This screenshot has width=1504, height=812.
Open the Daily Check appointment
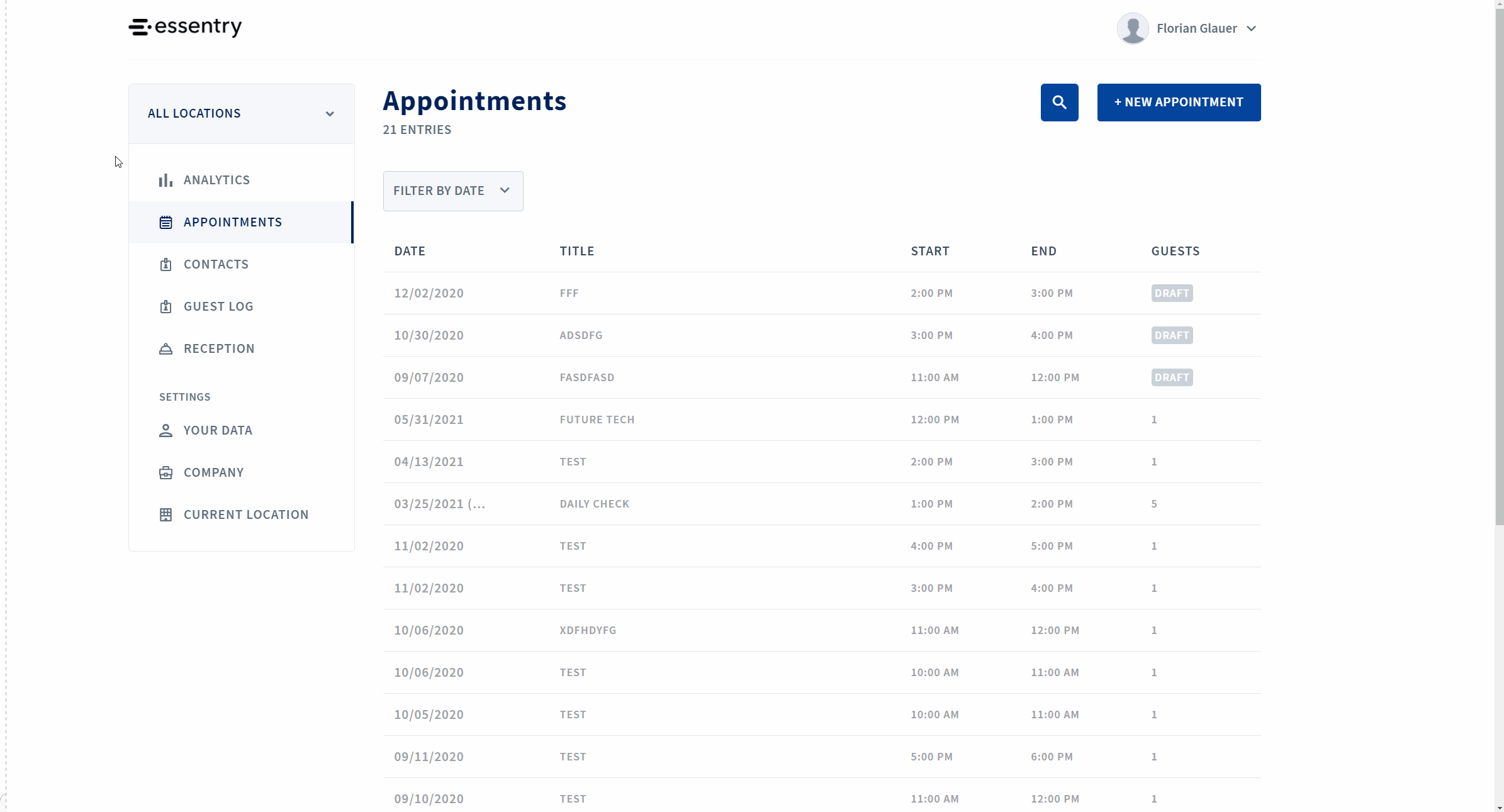pyautogui.click(x=822, y=504)
